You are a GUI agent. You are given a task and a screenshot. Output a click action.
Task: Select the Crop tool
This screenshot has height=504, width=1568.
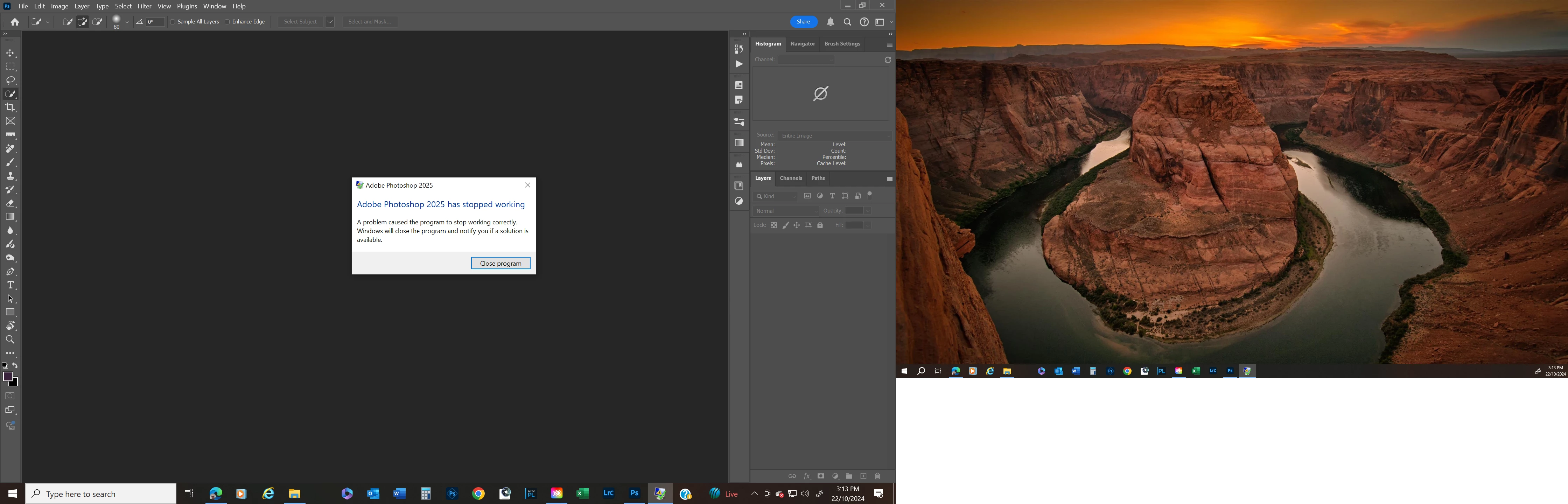(10, 108)
